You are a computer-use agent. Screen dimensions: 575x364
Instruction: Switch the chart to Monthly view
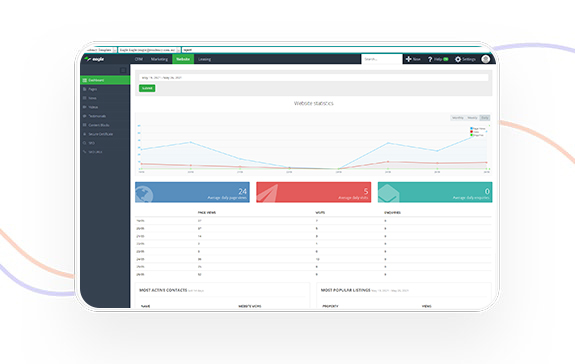coord(457,118)
